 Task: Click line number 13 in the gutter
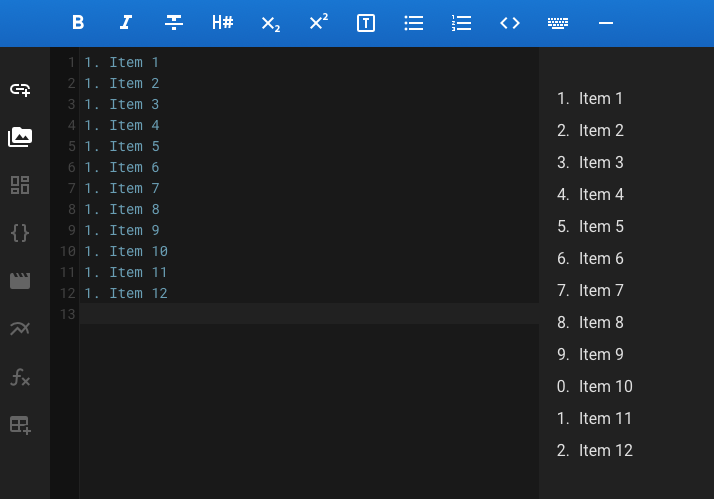coord(68,314)
